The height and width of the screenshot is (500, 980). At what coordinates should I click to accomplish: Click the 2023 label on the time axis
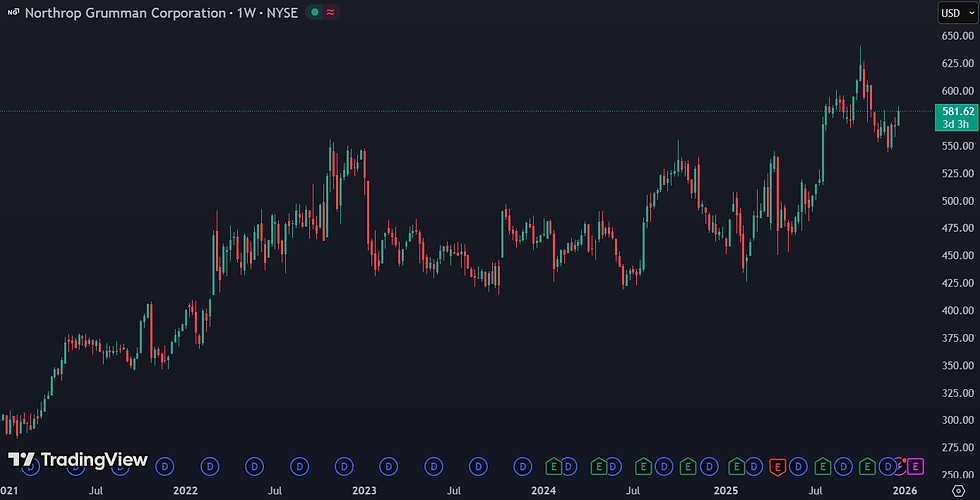point(364,491)
